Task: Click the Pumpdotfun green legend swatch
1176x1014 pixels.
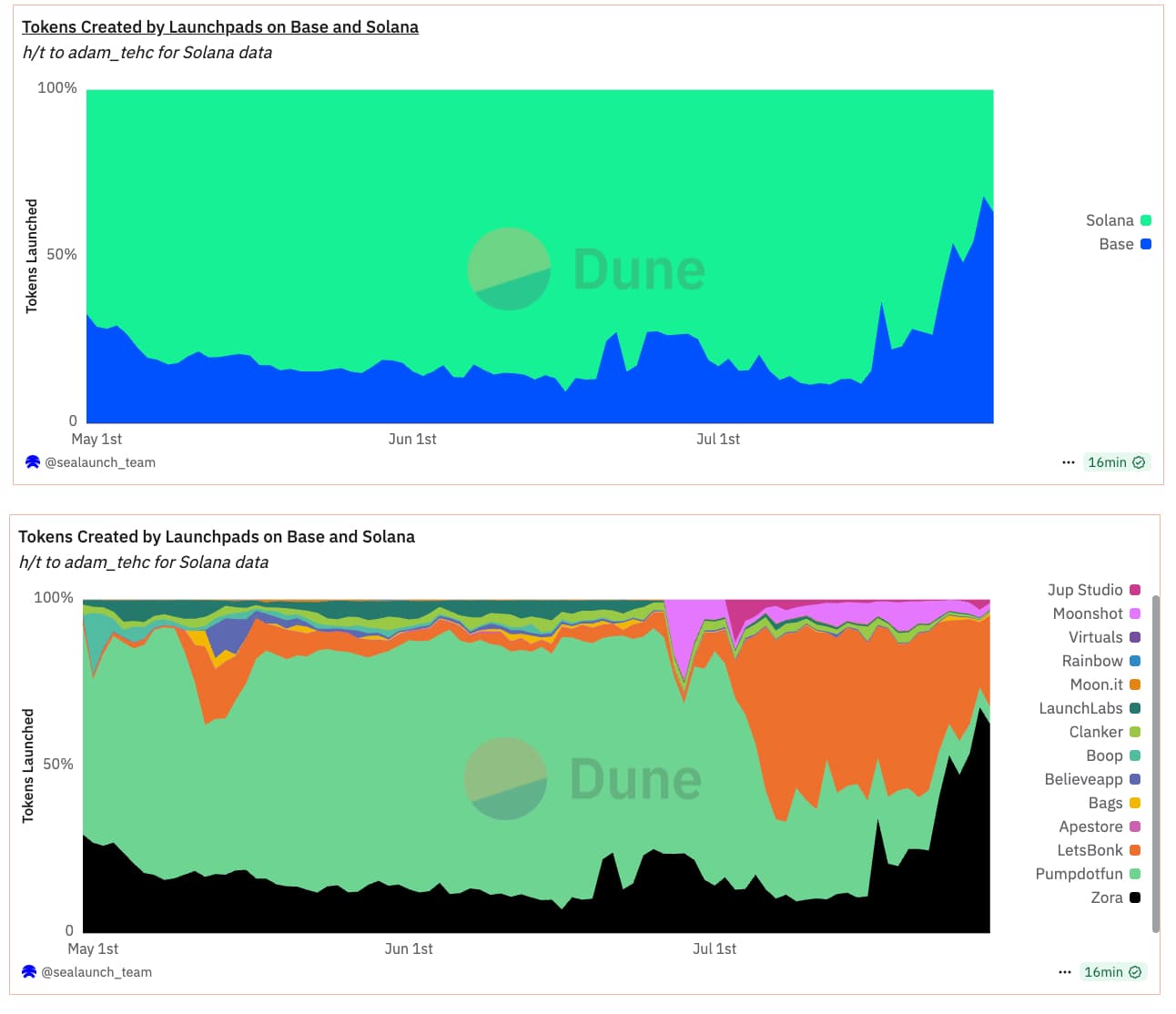Action: tap(1135, 874)
